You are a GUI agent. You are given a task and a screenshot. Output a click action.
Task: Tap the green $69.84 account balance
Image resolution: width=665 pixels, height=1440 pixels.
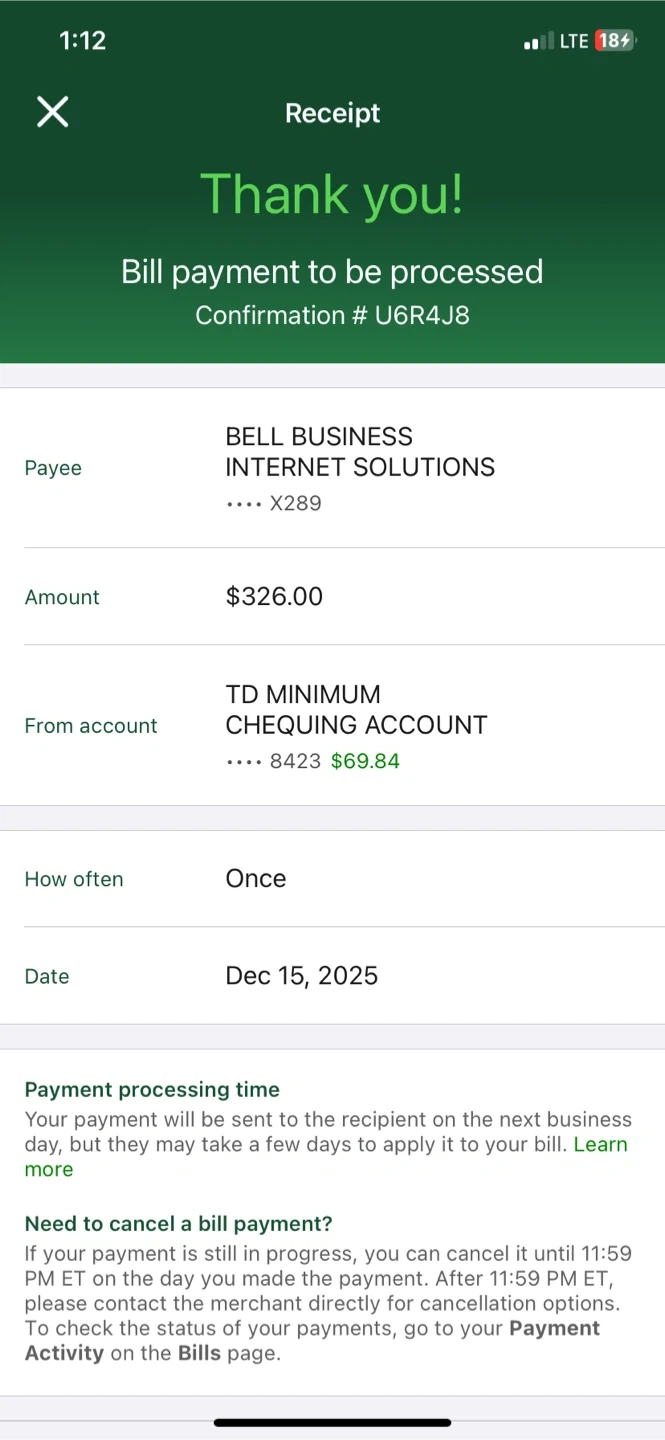(365, 761)
